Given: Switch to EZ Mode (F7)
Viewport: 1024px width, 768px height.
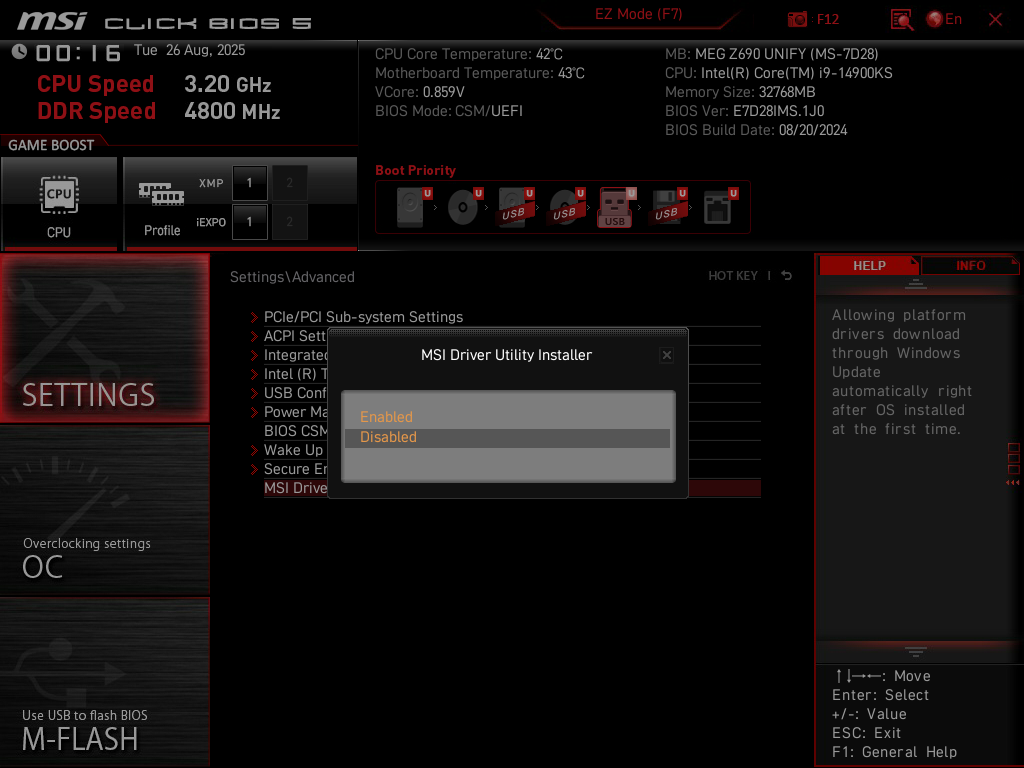Looking at the screenshot, I should coord(638,14).
